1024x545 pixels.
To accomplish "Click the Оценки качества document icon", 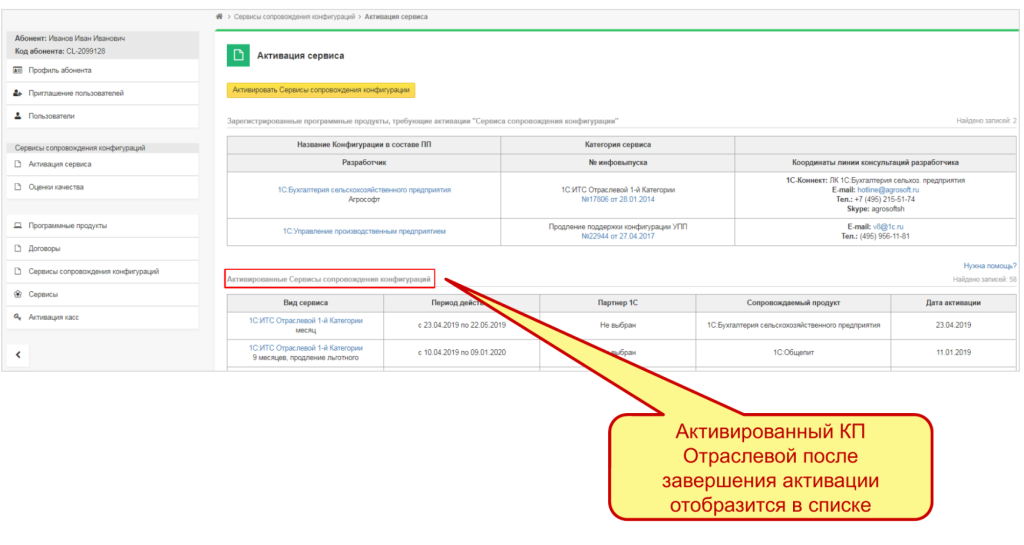I will (18, 187).
